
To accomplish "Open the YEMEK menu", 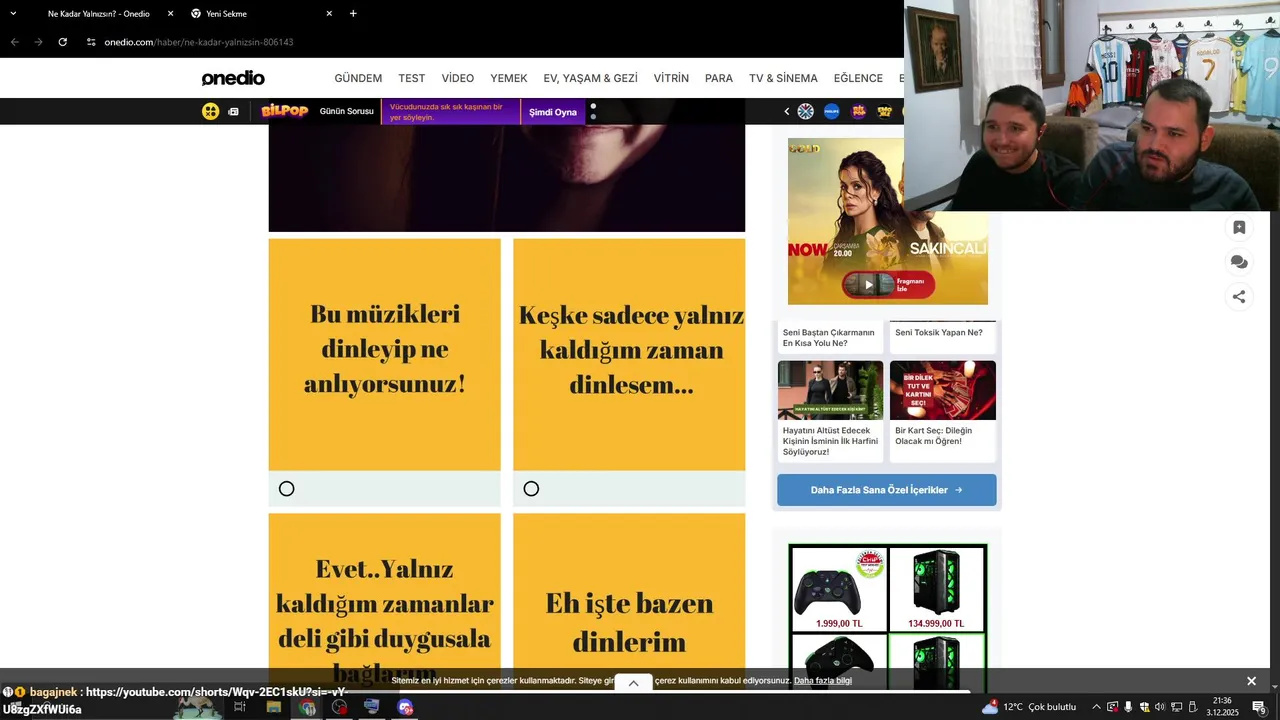I will [509, 78].
